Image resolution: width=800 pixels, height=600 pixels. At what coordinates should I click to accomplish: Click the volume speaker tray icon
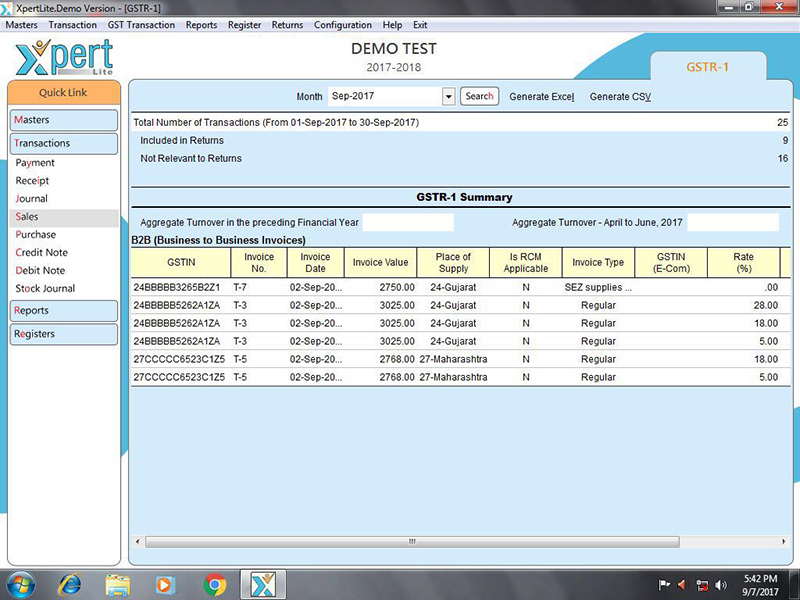(721, 585)
